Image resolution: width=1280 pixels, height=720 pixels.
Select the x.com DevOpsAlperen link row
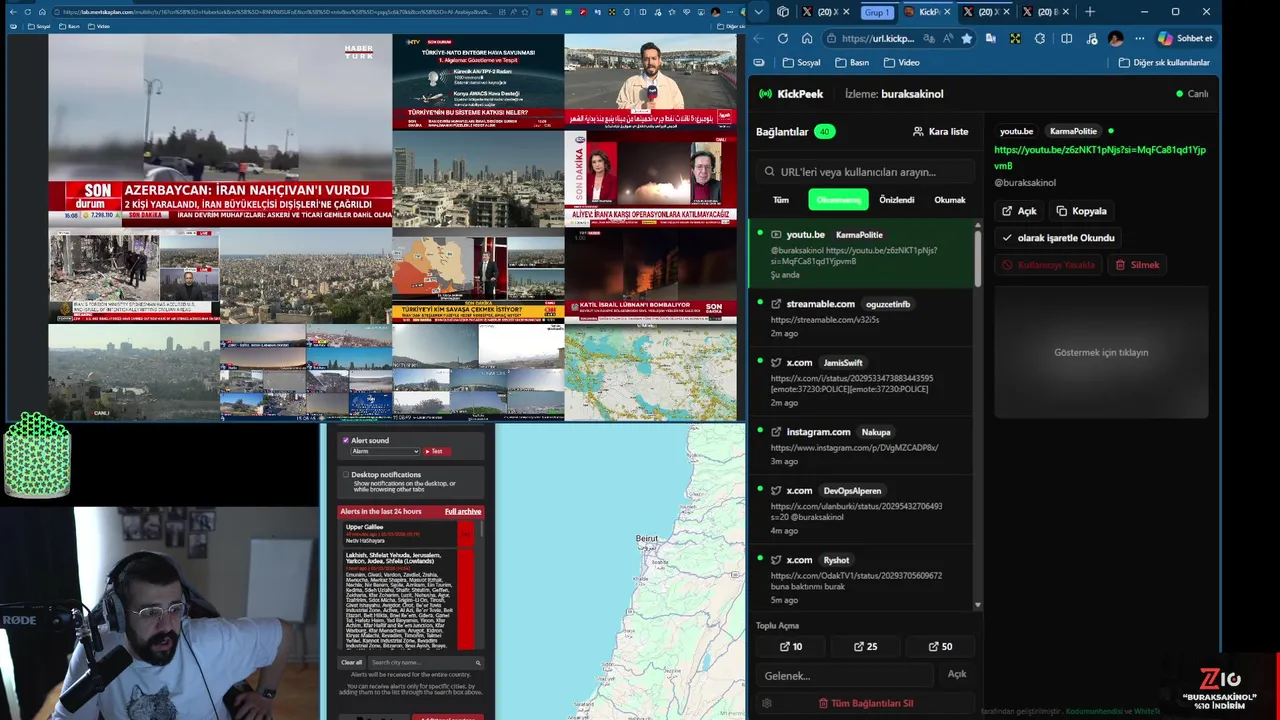coord(862,510)
